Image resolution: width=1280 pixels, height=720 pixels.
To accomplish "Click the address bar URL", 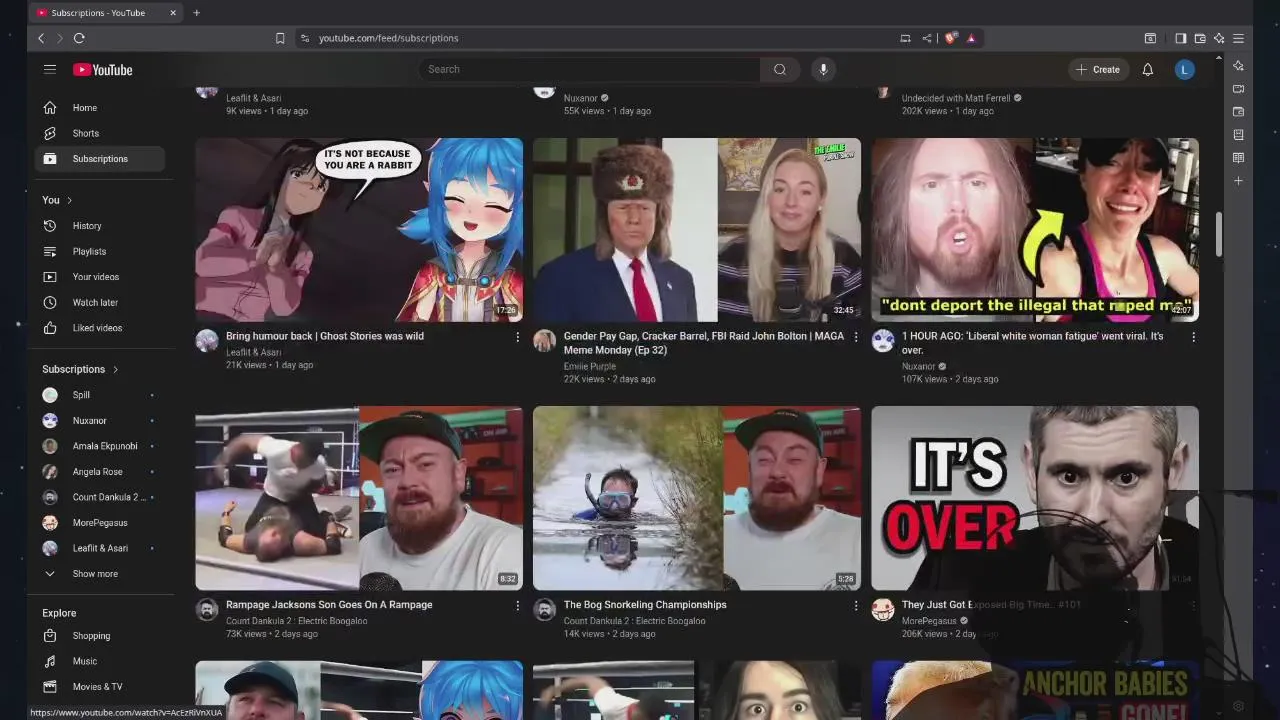I will point(389,38).
